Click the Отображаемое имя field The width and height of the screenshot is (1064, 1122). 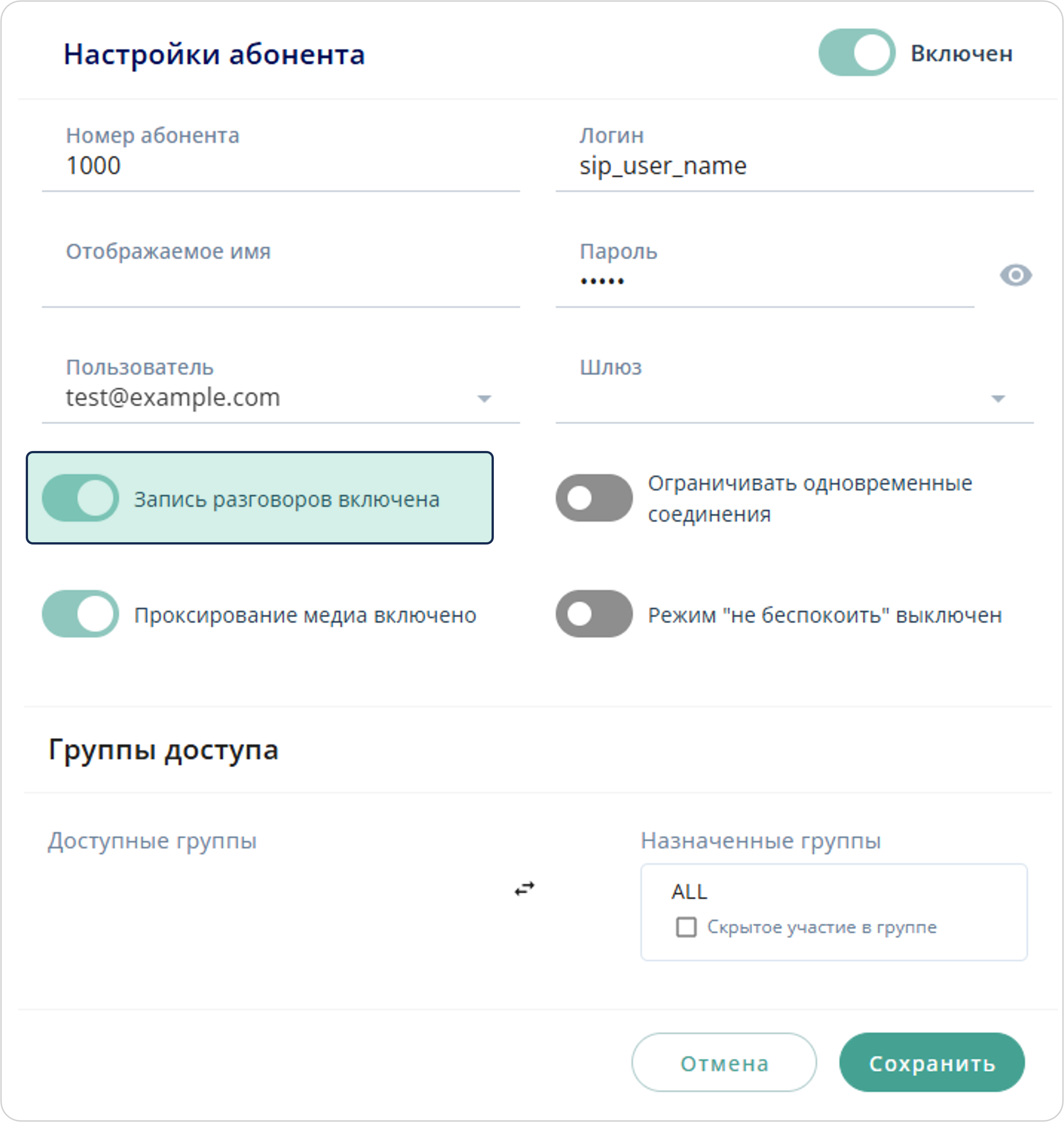[280, 282]
